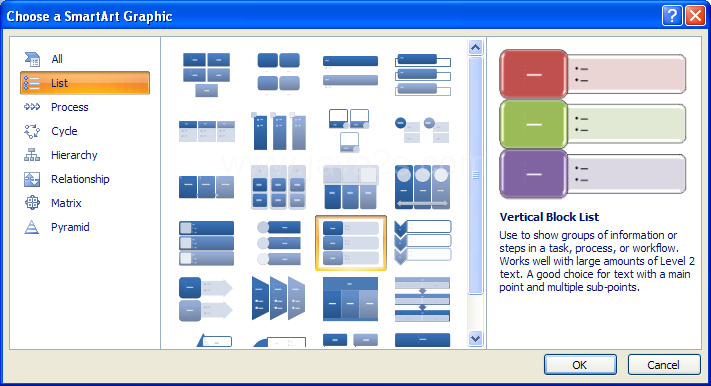Viewport: 711px width, 386px height.
Task: Choose the Pyramid category icon
Action: pyautogui.click(x=32, y=227)
